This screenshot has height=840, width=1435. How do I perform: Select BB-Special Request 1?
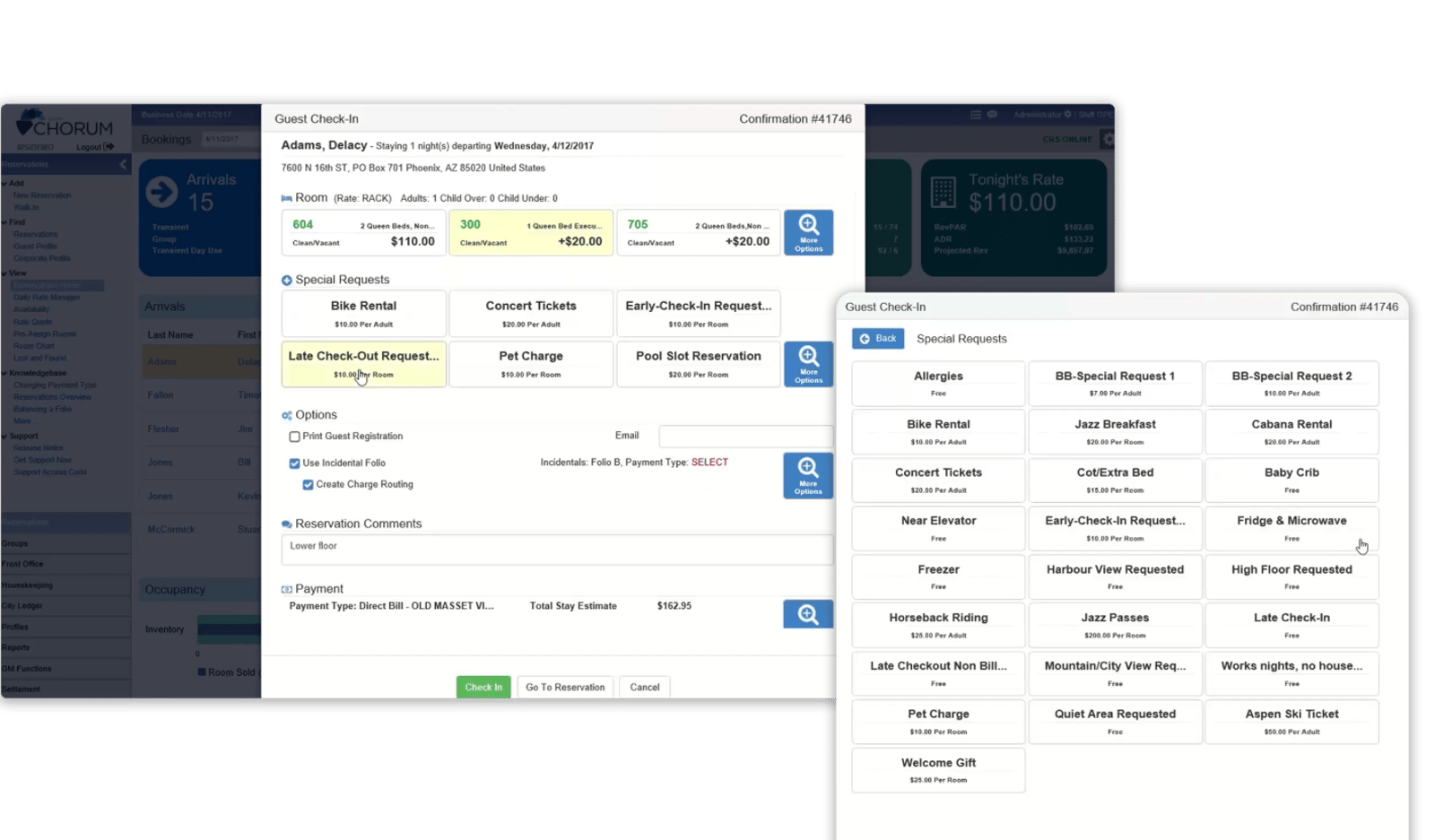coord(1115,384)
